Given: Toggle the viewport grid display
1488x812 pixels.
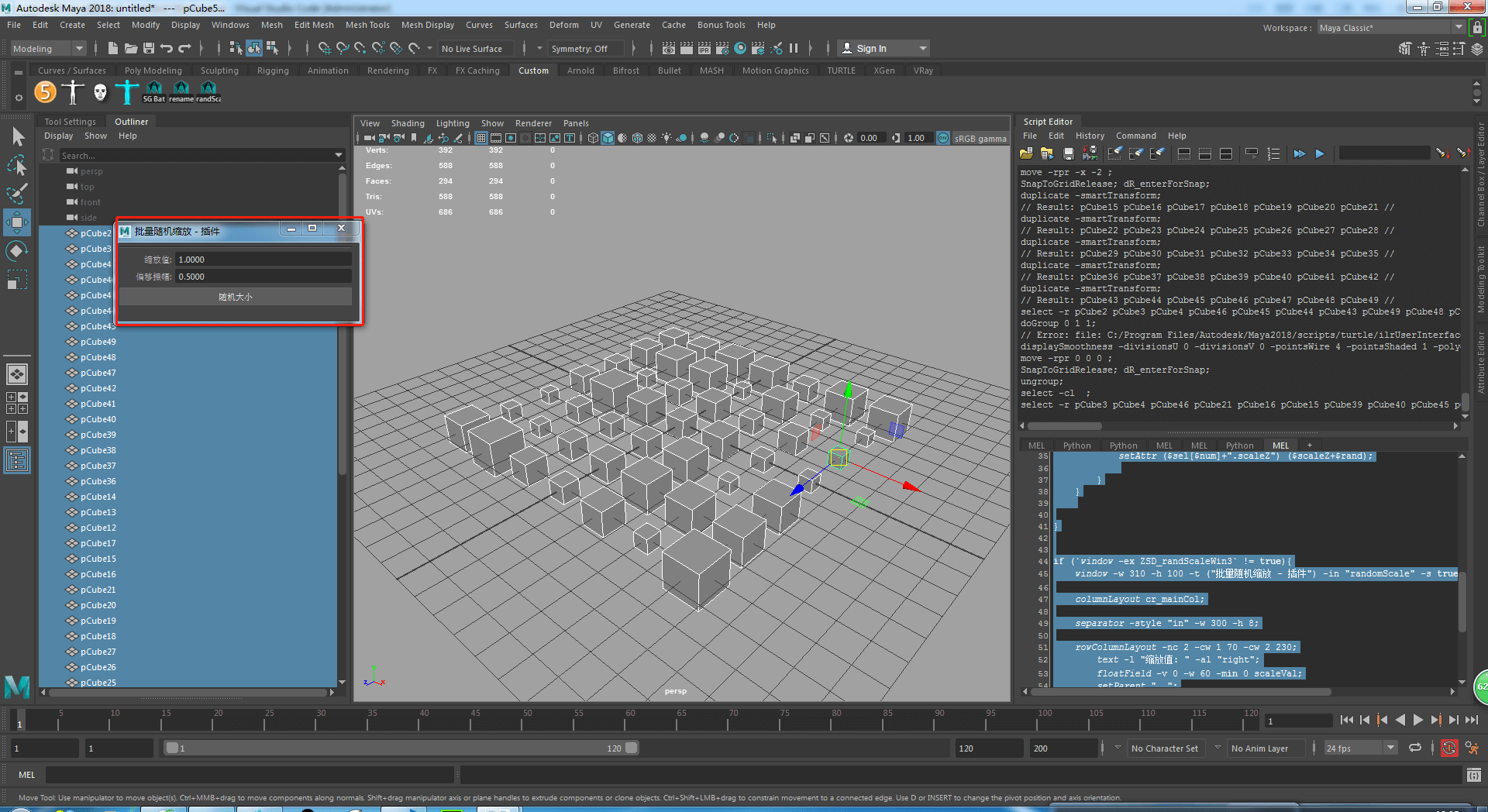Looking at the screenshot, I should (481, 138).
